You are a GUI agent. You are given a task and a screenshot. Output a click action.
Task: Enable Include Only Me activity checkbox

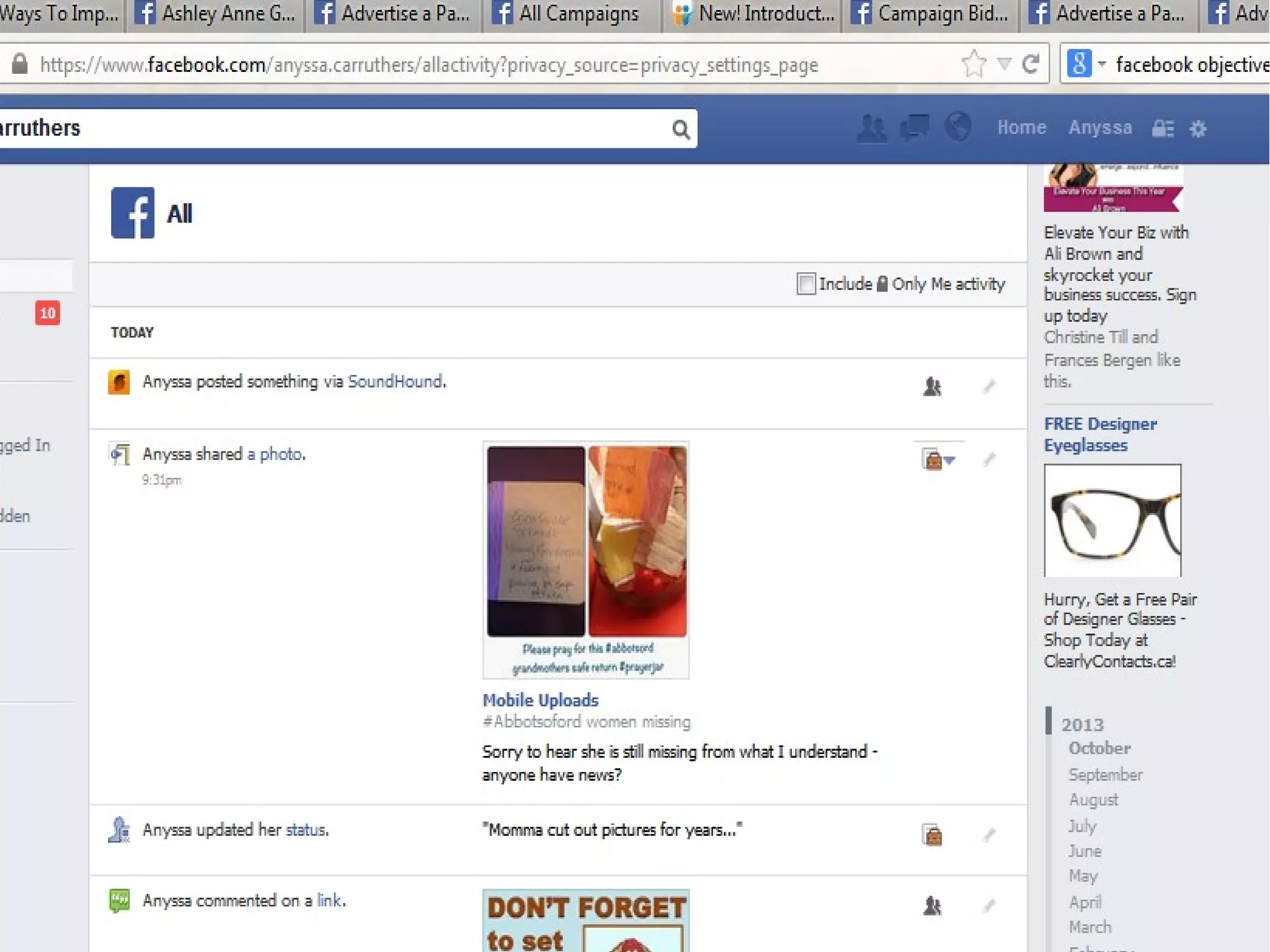[806, 284]
